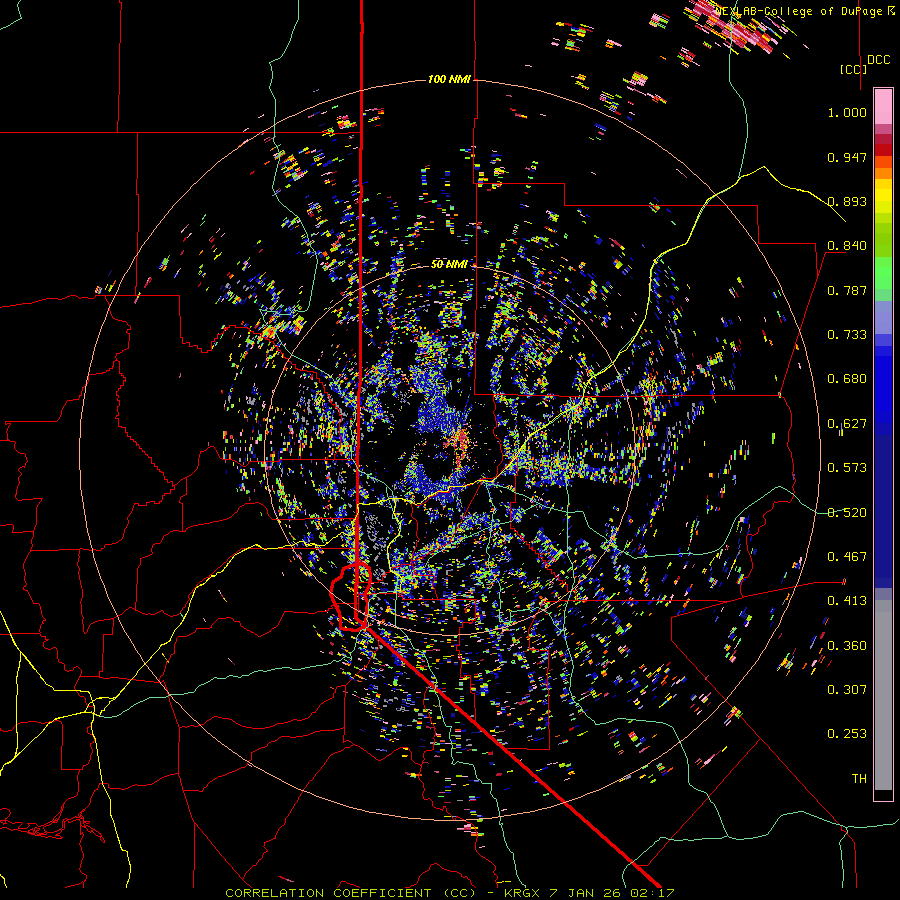
Task: Click the TH threshold label
Action: point(859,779)
